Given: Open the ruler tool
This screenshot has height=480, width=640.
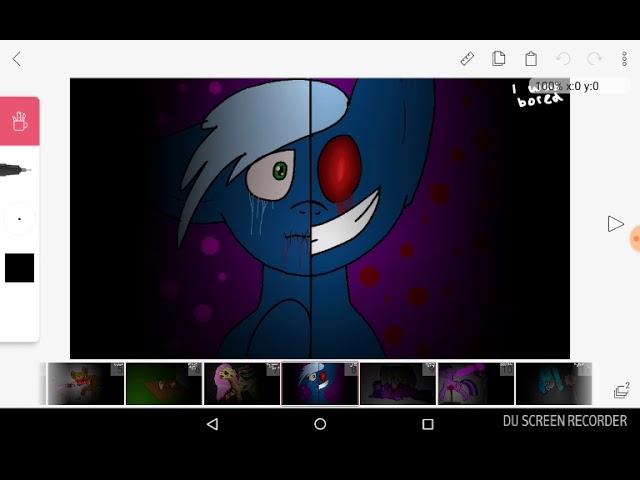Looking at the screenshot, I should [x=467, y=59].
